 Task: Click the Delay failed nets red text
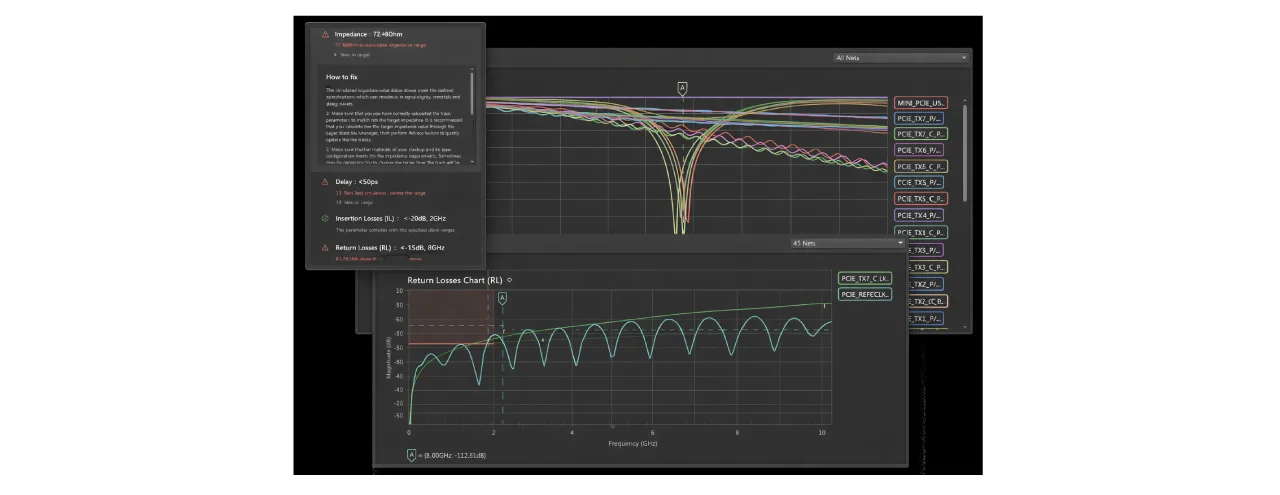tap(379, 192)
